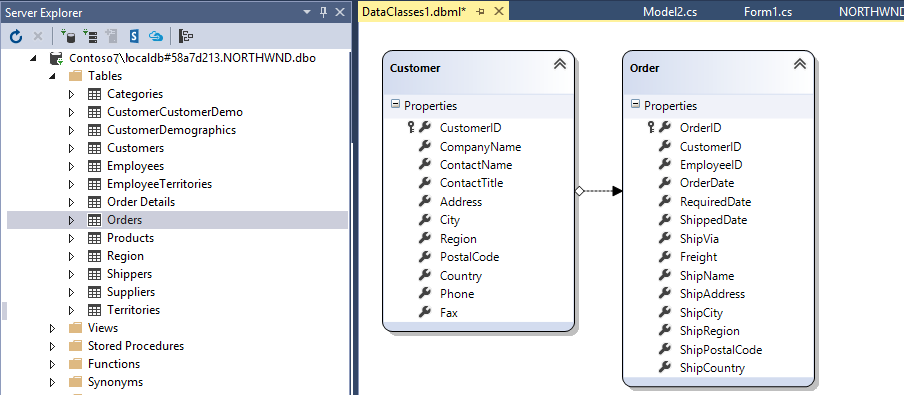904x395 pixels.
Task: Click the table icon beside Categories
Action: click(94, 94)
